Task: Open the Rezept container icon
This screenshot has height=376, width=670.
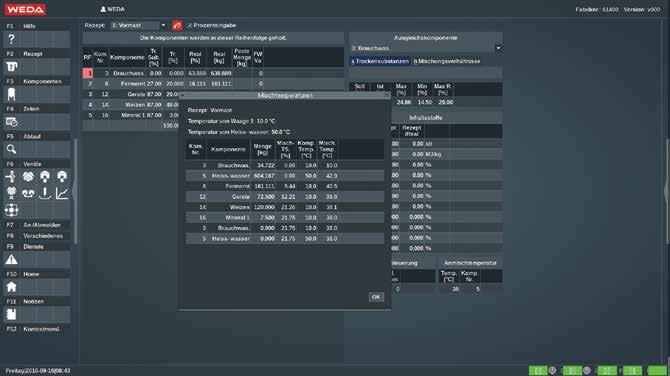Action: pos(11,67)
